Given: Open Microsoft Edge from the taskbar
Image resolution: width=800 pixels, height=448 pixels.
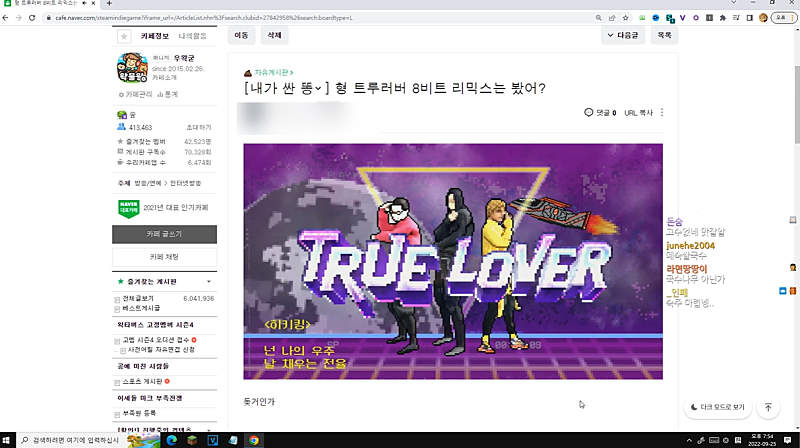Looking at the screenshot, I should coord(171,440).
